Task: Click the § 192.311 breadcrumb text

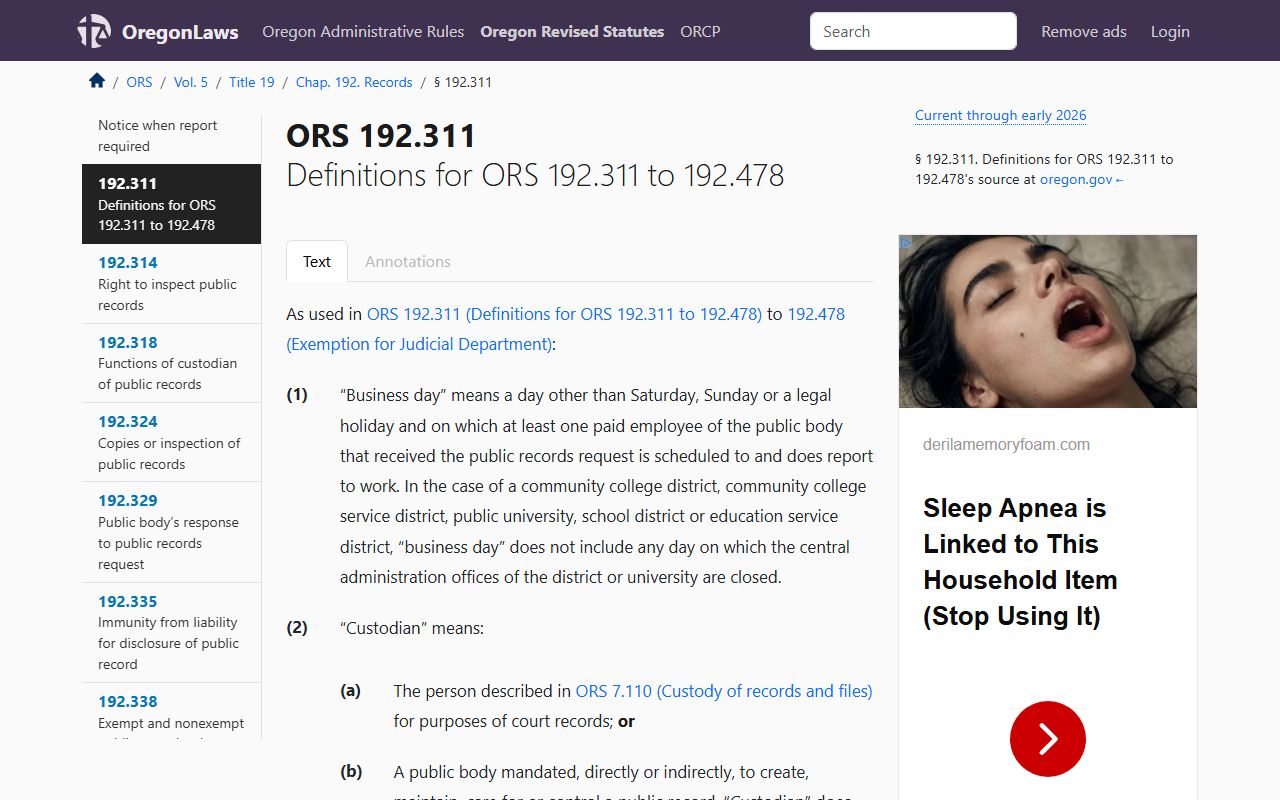Action: click(x=463, y=82)
